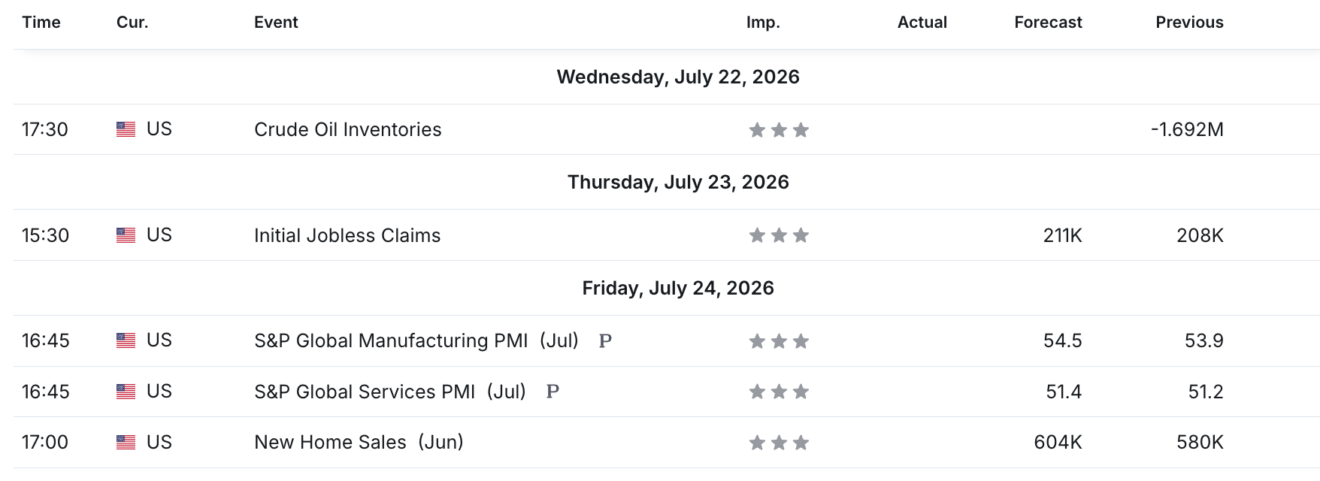Viewport: 1320px width, 481px height.
Task: Open the Crude Oil Inventories event
Action: pos(348,130)
